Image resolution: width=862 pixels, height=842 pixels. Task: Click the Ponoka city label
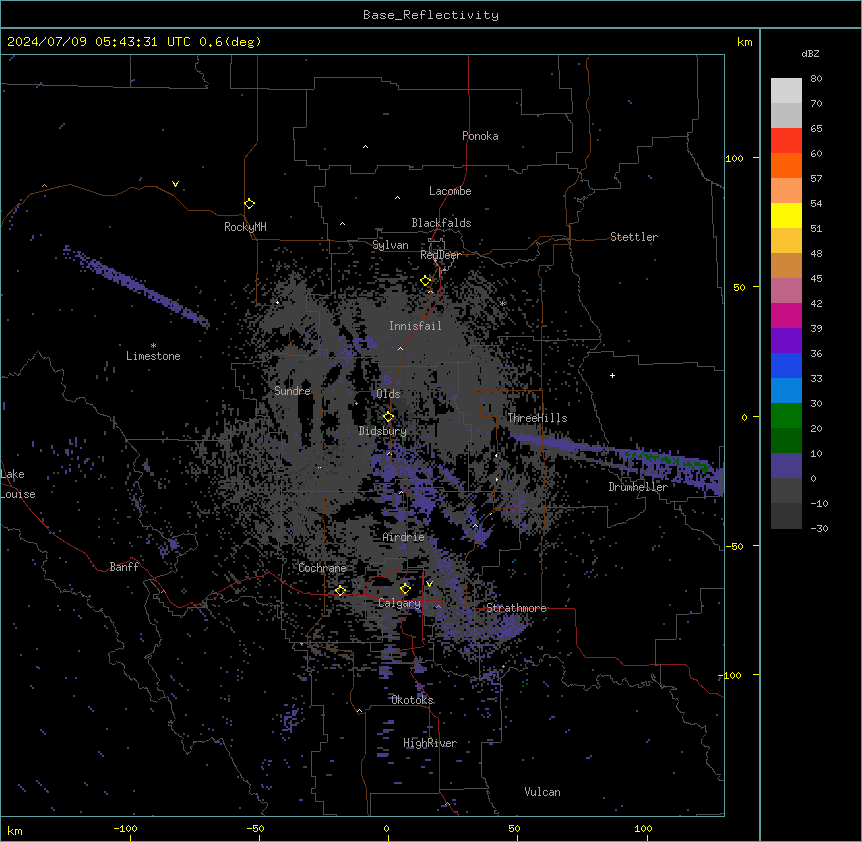[480, 136]
